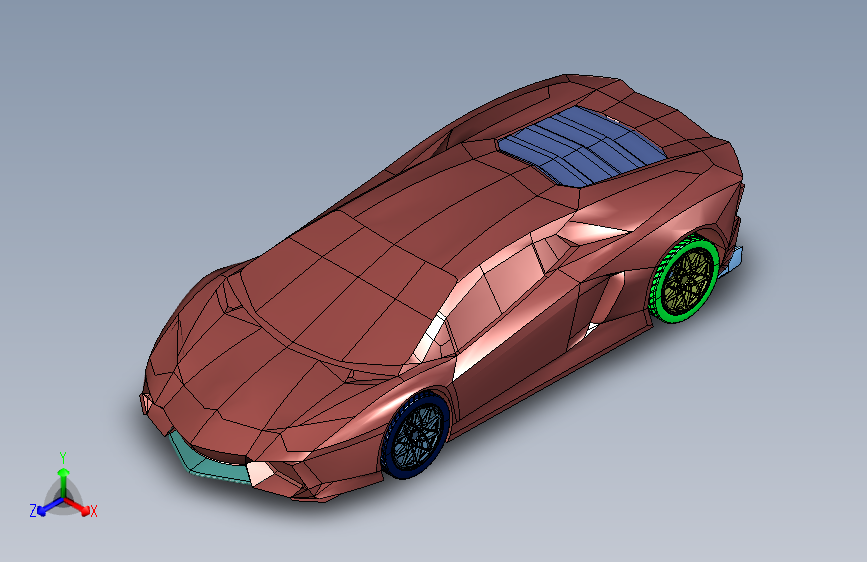Select the yellow rim inside the green wheel

coord(688,281)
